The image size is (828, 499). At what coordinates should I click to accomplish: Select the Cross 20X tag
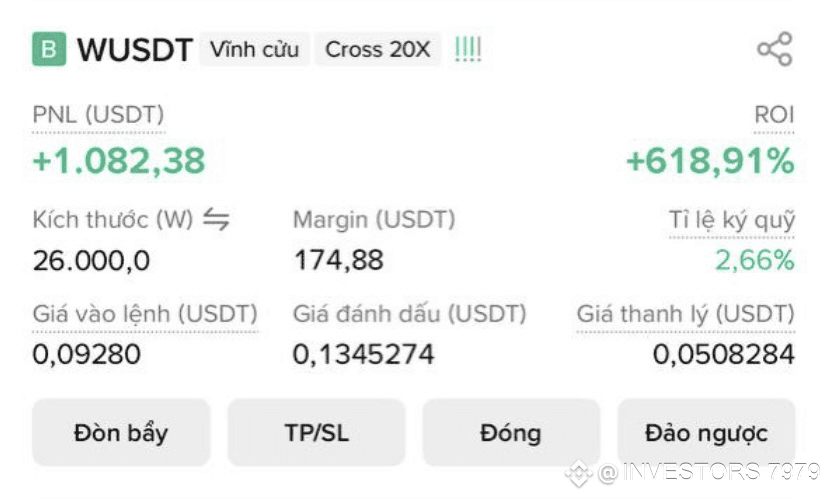(378, 49)
